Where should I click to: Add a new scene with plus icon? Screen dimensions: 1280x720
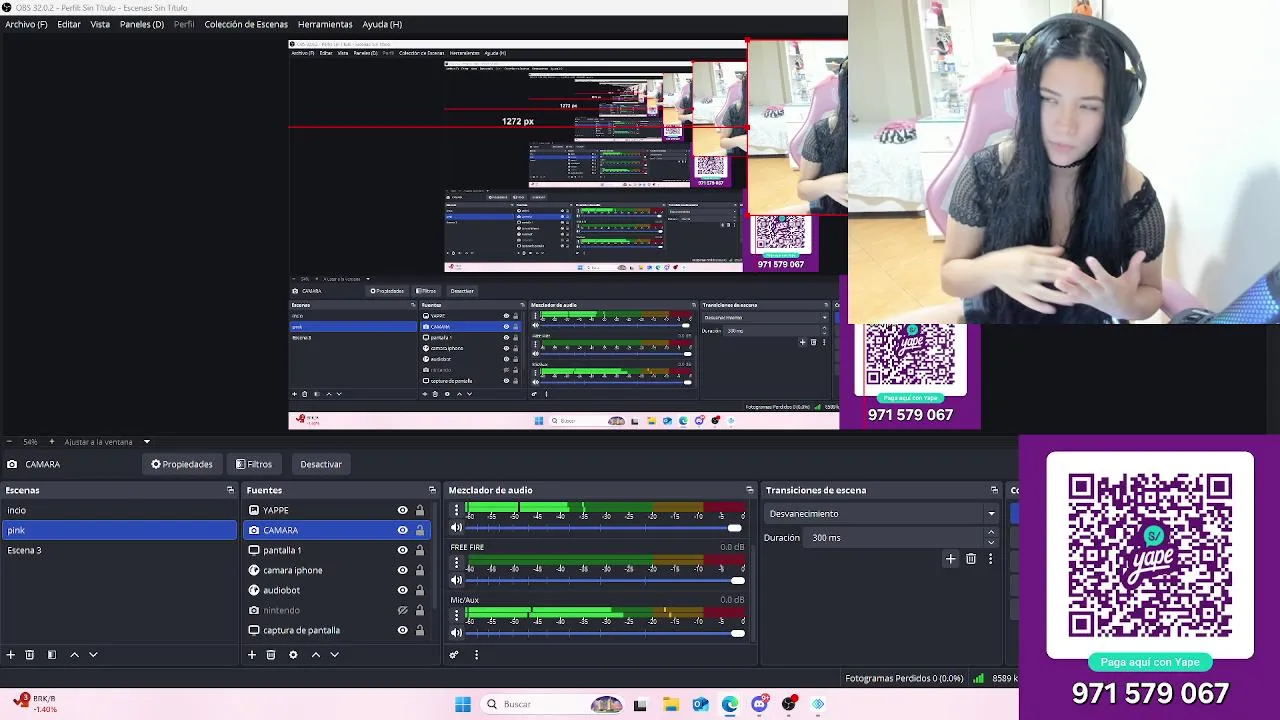coord(10,655)
